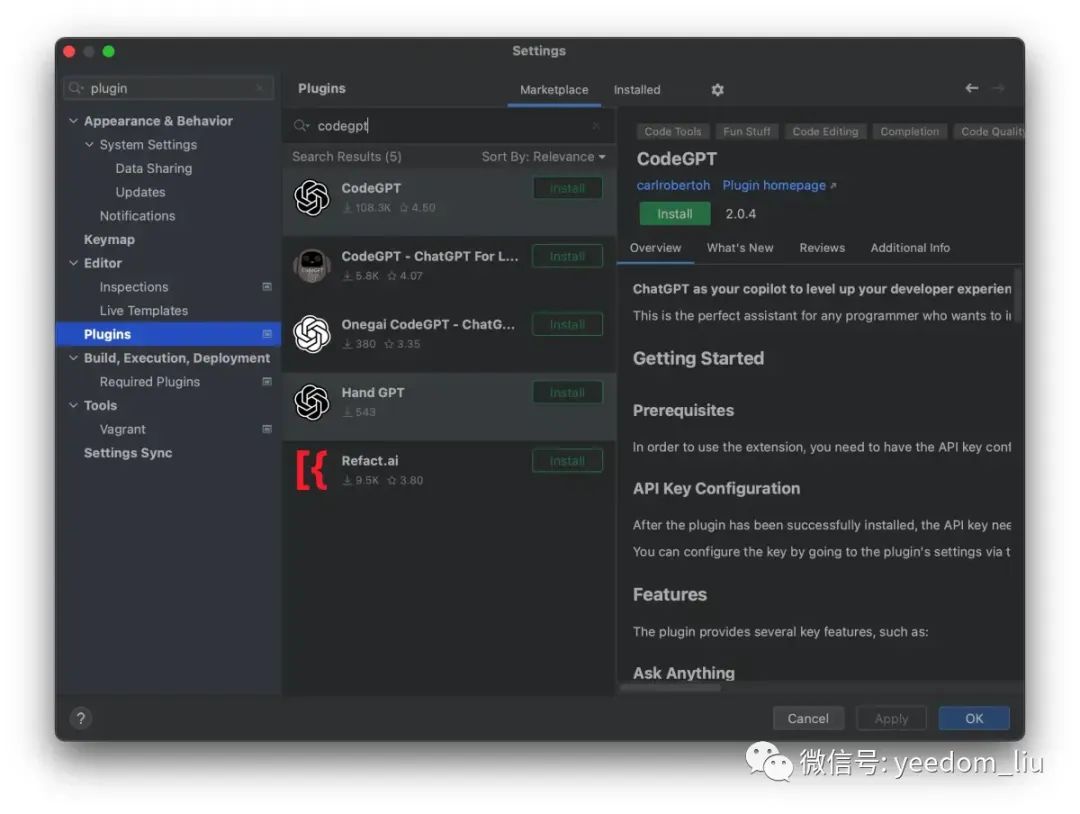Viewport: 1080px width, 814px height.
Task: Click the Cancel button
Action: click(808, 718)
